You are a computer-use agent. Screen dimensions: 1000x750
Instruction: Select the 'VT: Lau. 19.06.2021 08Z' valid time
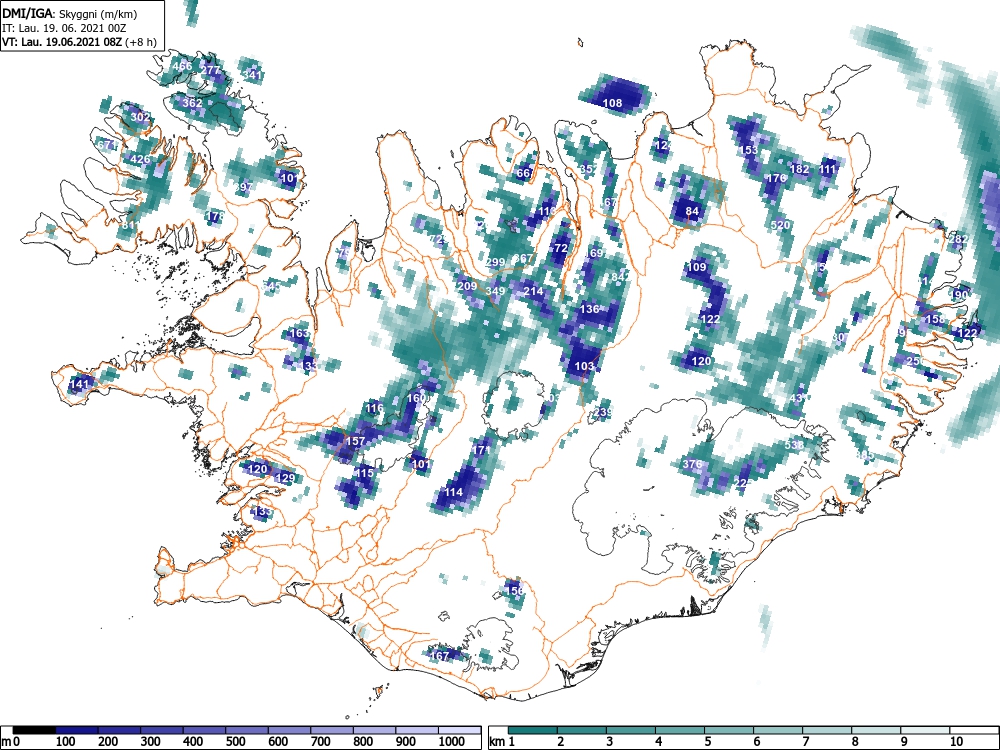(x=63, y=42)
